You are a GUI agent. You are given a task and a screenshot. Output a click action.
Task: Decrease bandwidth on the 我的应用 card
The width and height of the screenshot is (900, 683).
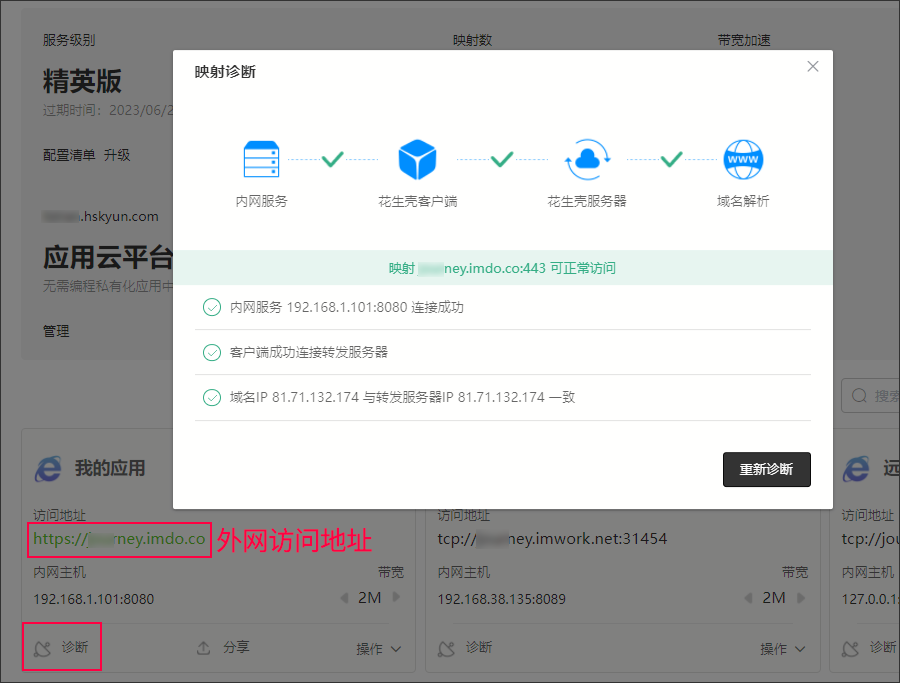tap(344, 598)
